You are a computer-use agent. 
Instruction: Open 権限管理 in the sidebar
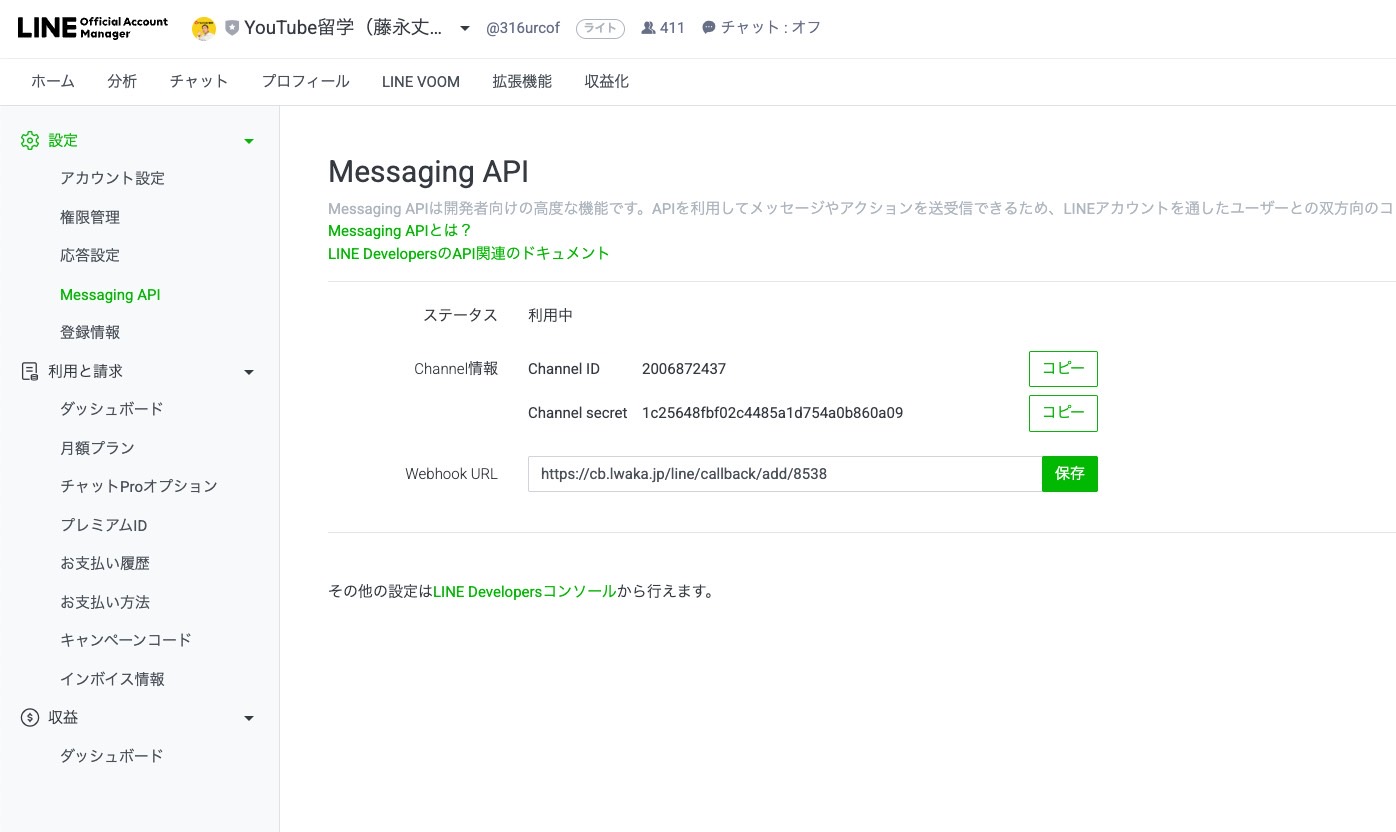pyautogui.click(x=90, y=217)
